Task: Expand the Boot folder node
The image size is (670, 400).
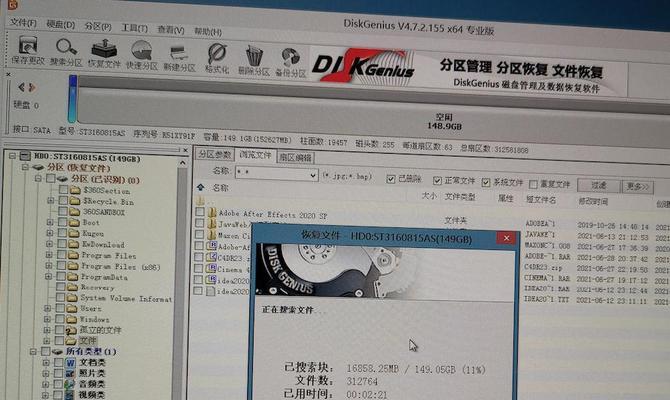Action: 50,222
